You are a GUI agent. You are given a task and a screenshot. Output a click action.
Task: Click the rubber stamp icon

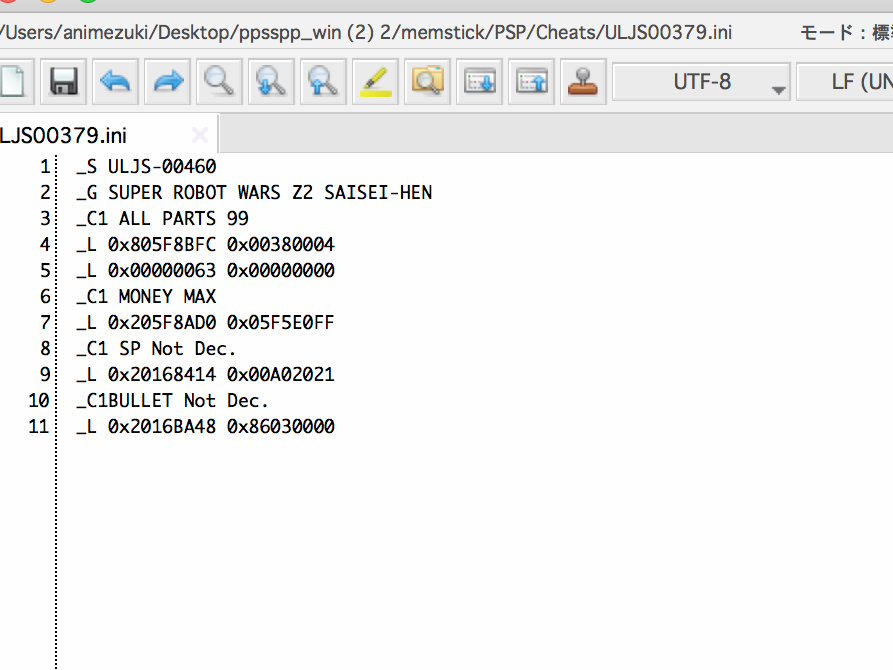(582, 82)
